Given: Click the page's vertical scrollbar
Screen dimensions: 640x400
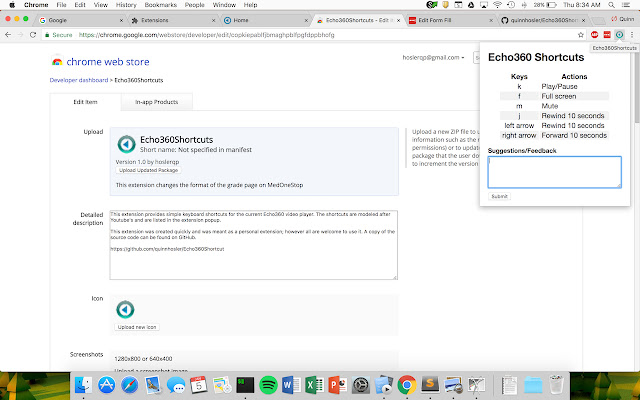Looking at the screenshot, I should [x=638, y=84].
